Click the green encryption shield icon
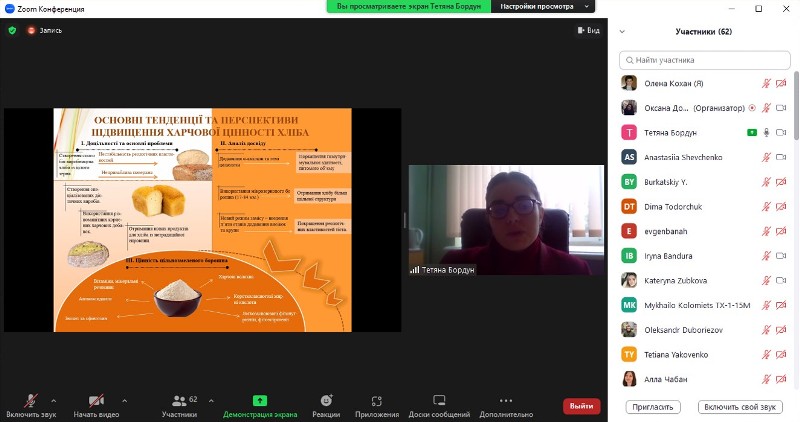Screen dimensions: 800x422 (x=12, y=31)
